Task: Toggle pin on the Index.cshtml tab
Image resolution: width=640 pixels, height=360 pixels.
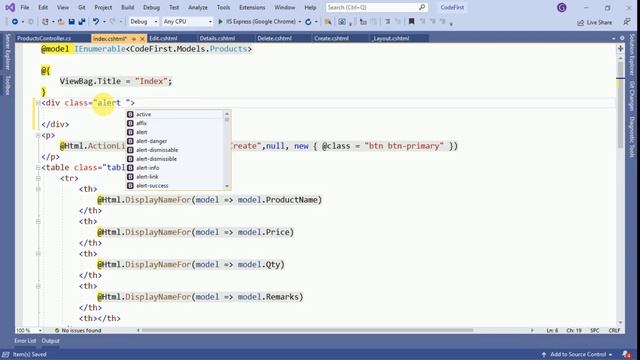Action: coord(134,39)
